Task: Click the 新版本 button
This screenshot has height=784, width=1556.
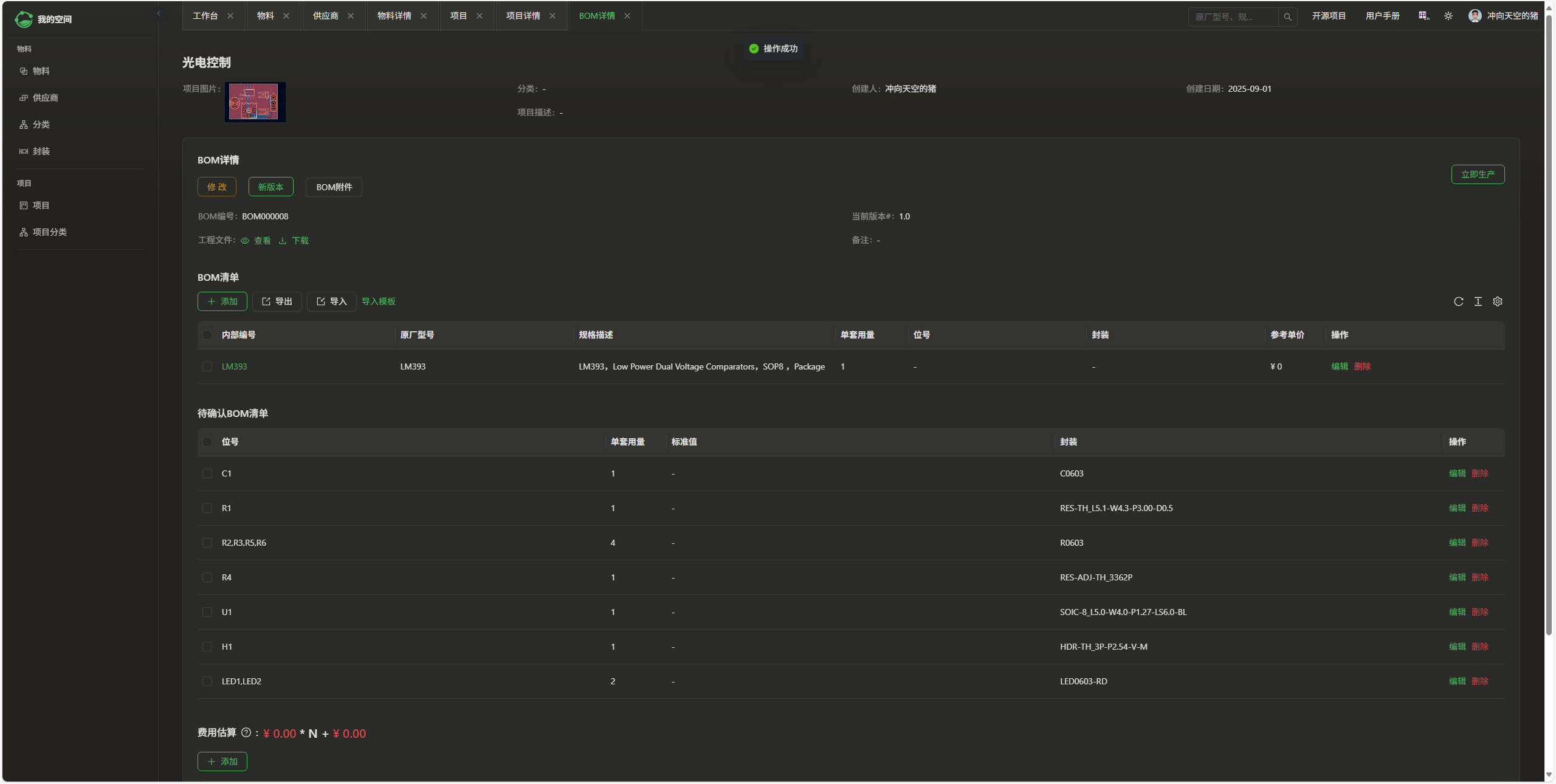Action: (271, 187)
